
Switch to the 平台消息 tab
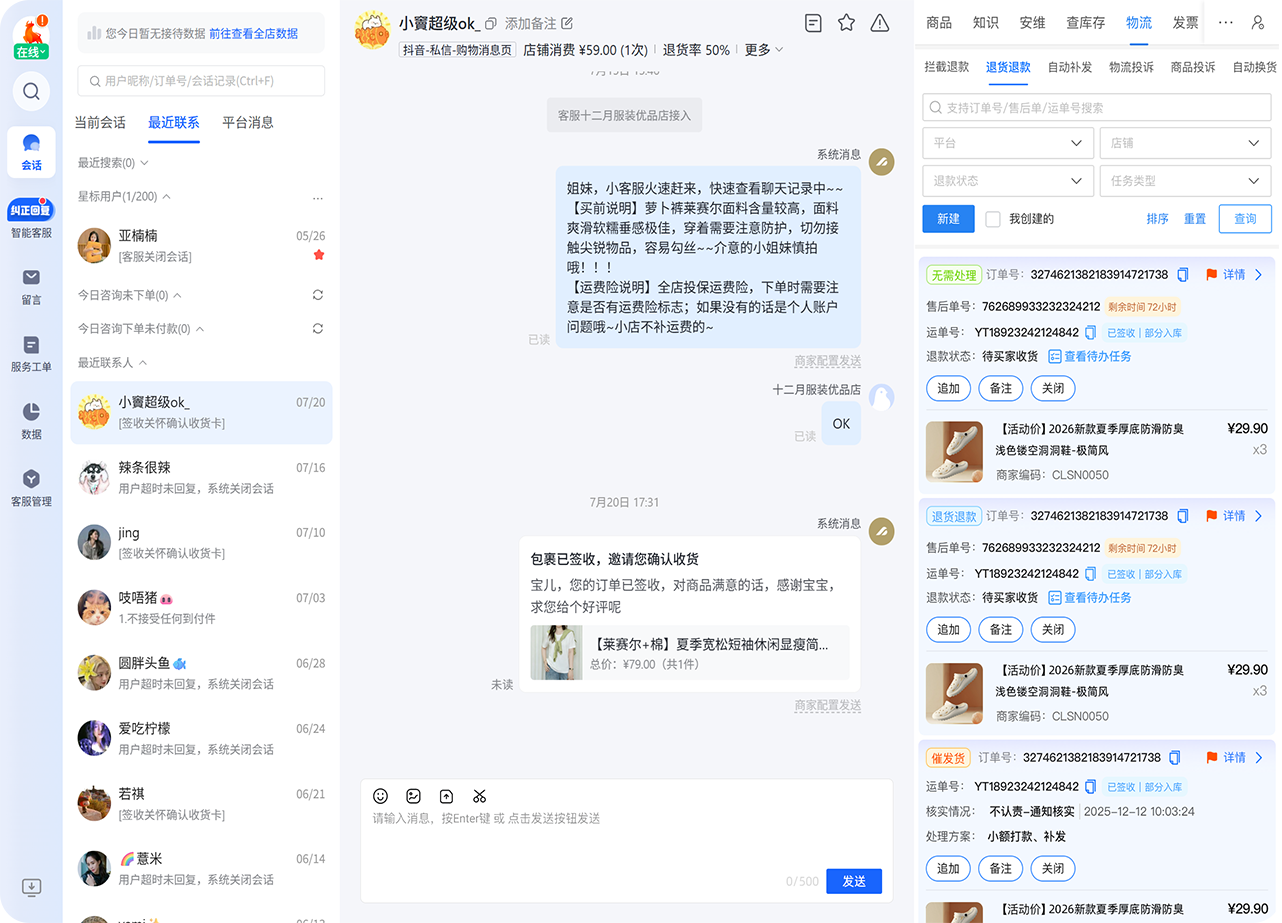tap(248, 122)
